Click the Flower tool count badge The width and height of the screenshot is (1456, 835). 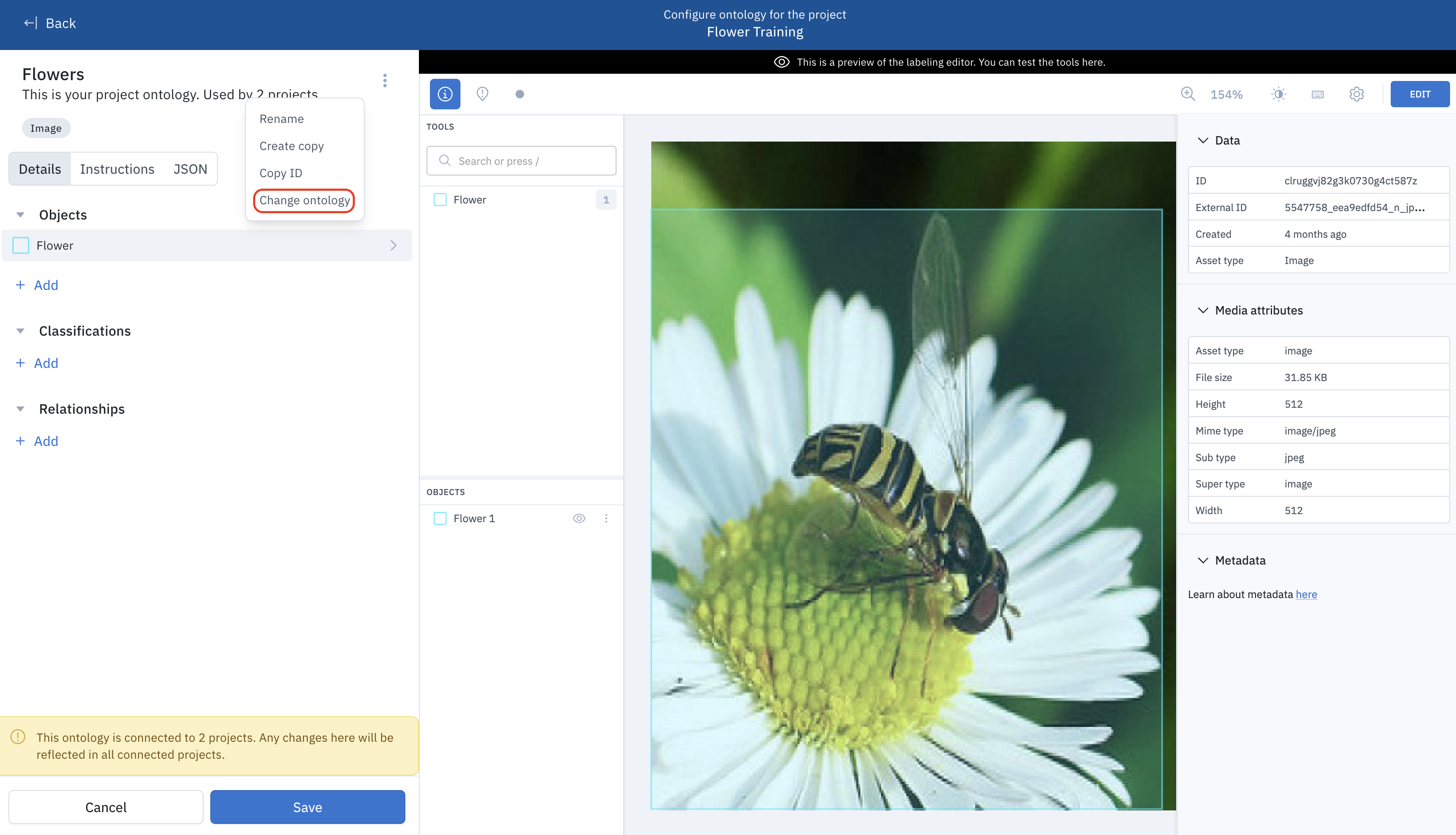606,200
